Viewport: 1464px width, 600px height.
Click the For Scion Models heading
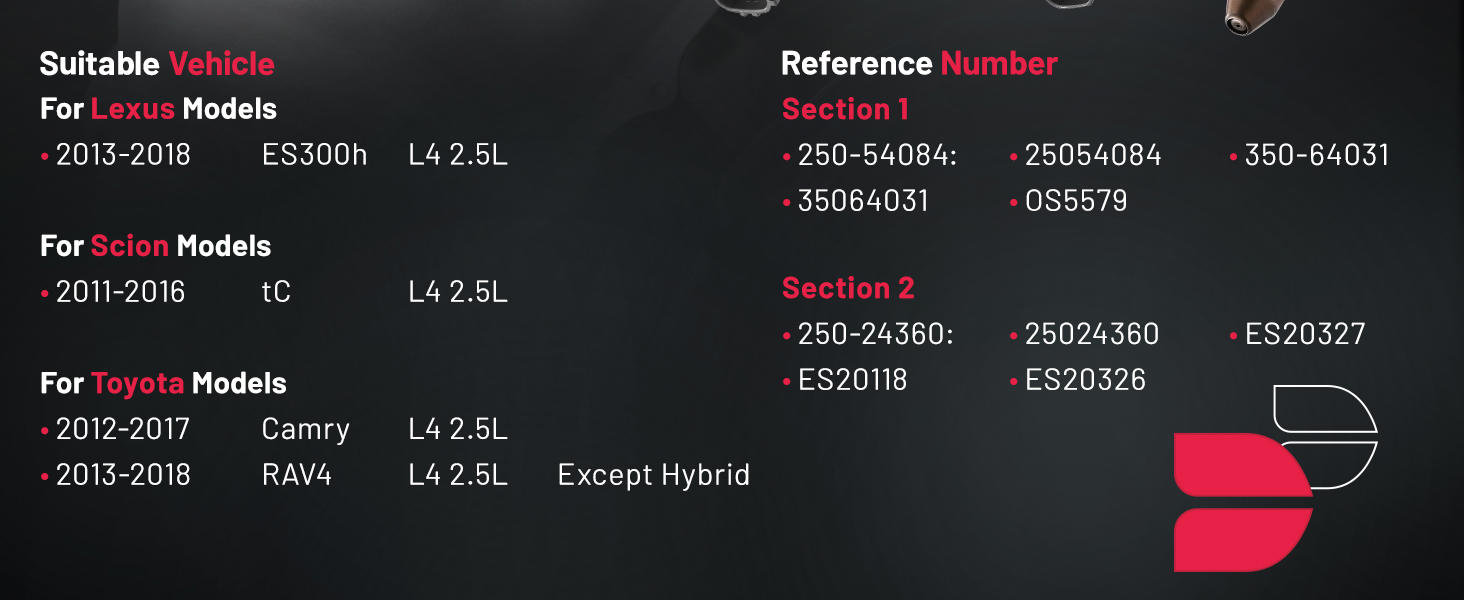click(155, 246)
